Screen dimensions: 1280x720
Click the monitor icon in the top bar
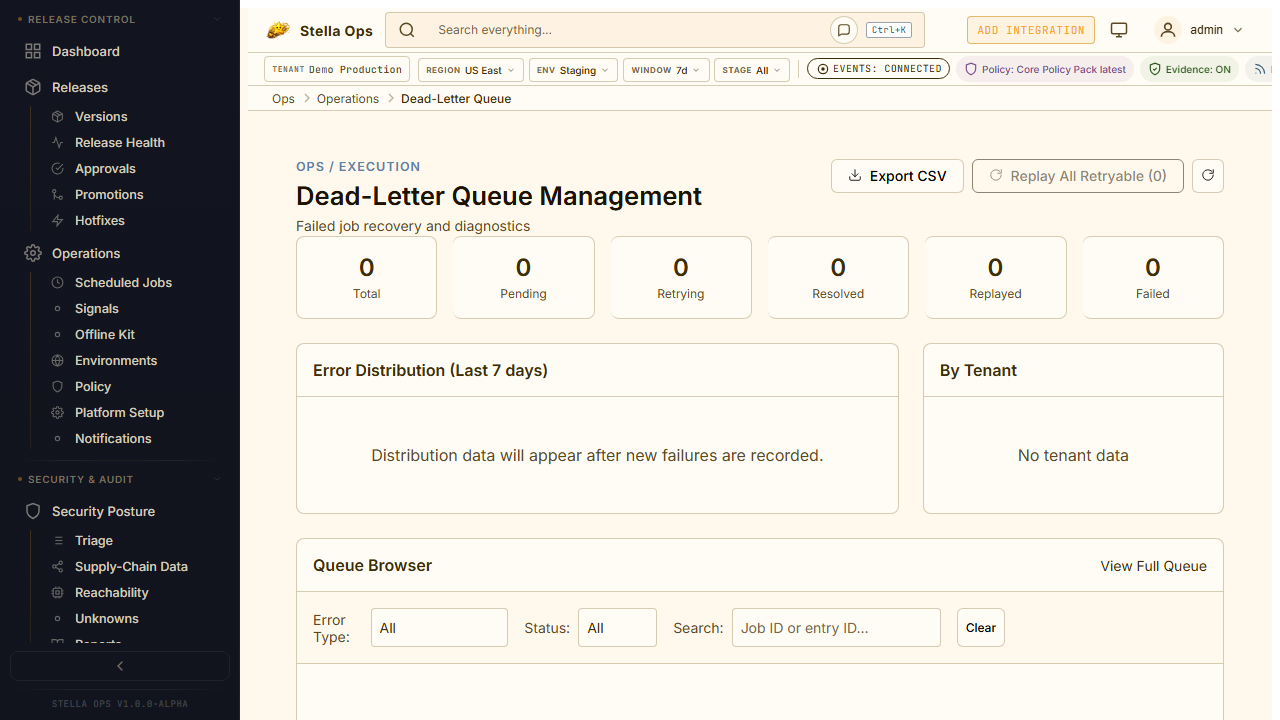pos(1119,30)
